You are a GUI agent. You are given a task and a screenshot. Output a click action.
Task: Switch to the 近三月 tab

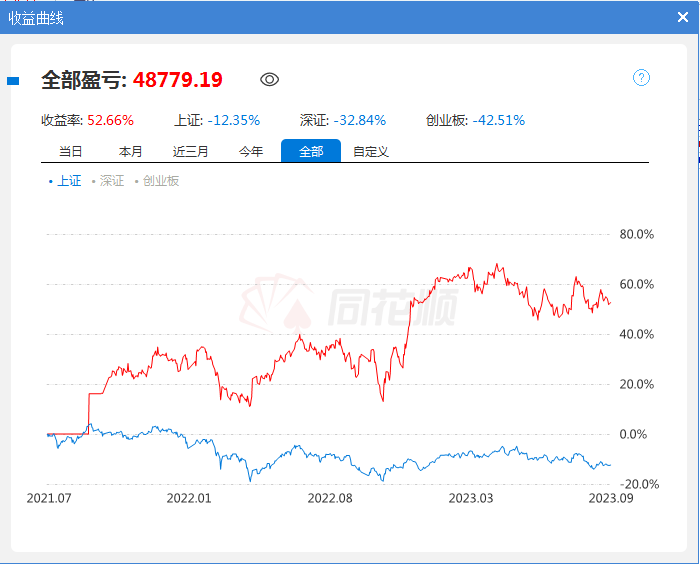point(191,151)
